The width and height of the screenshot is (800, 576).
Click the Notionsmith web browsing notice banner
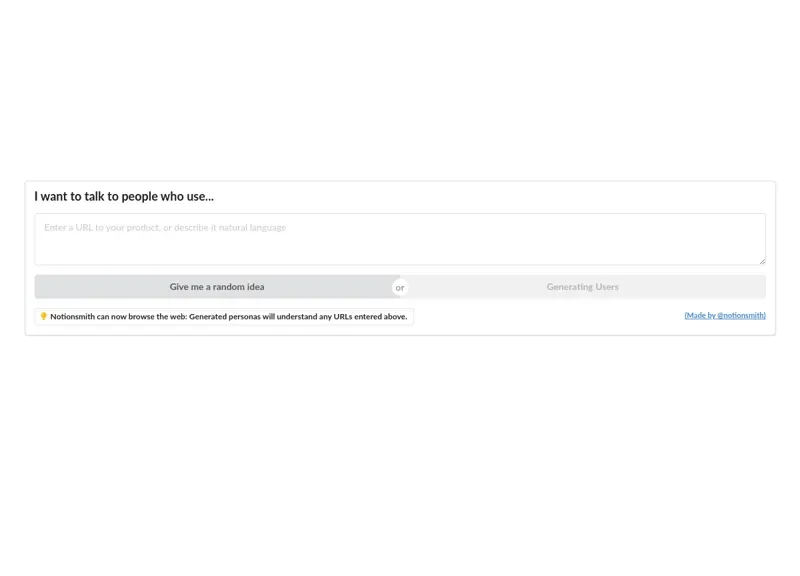225,316
